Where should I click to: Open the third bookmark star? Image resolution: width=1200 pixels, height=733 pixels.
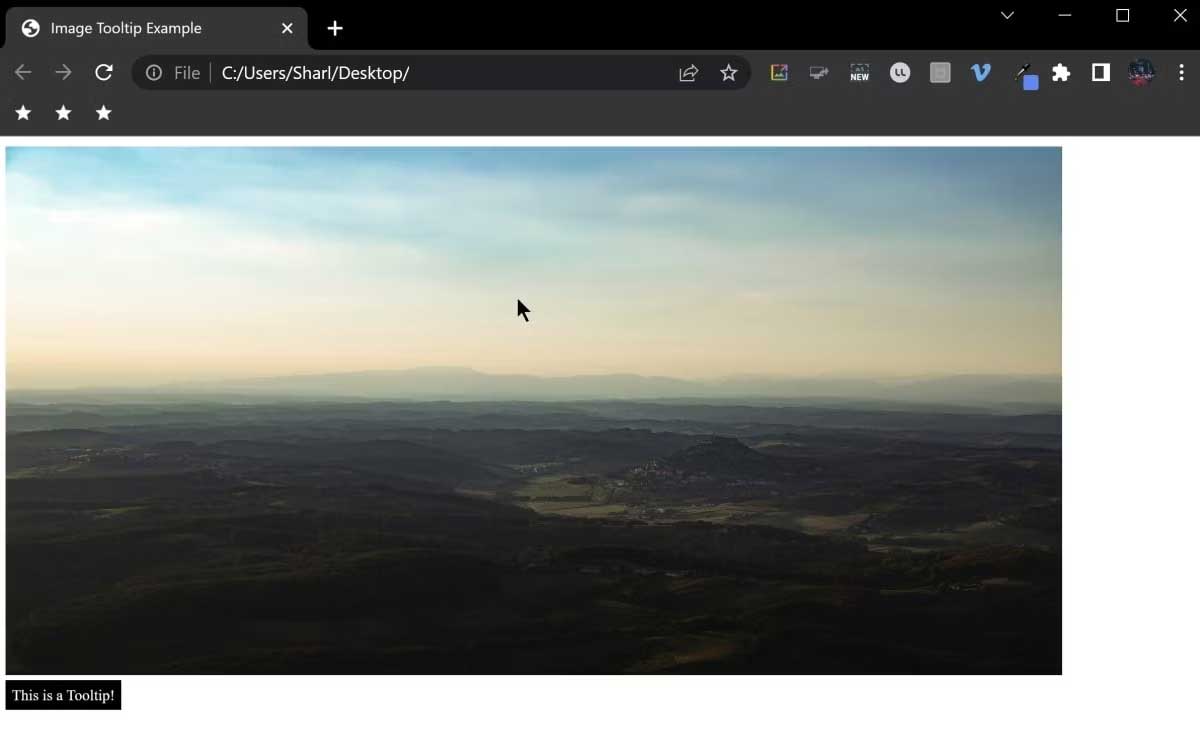103,113
